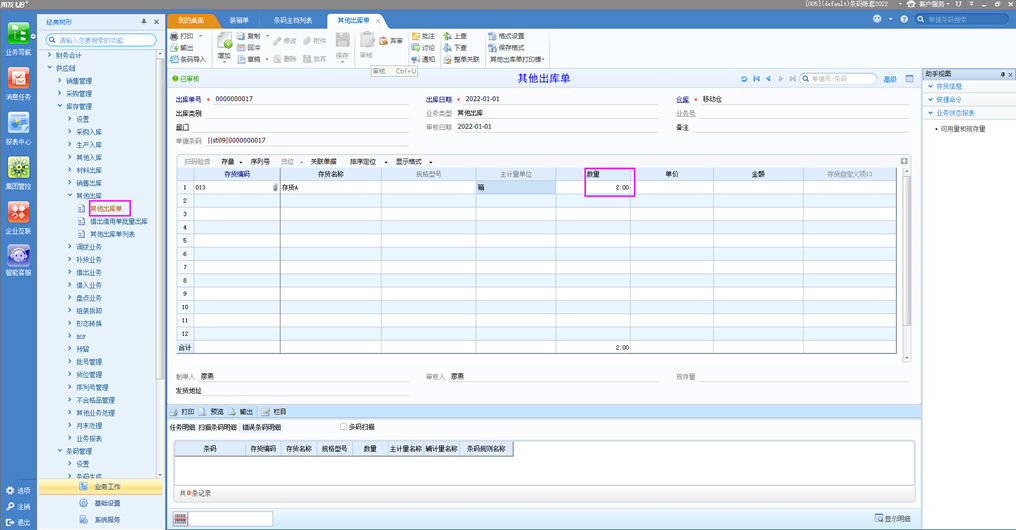
Task: Open the help question-mark icon at top right
Action: point(904,19)
